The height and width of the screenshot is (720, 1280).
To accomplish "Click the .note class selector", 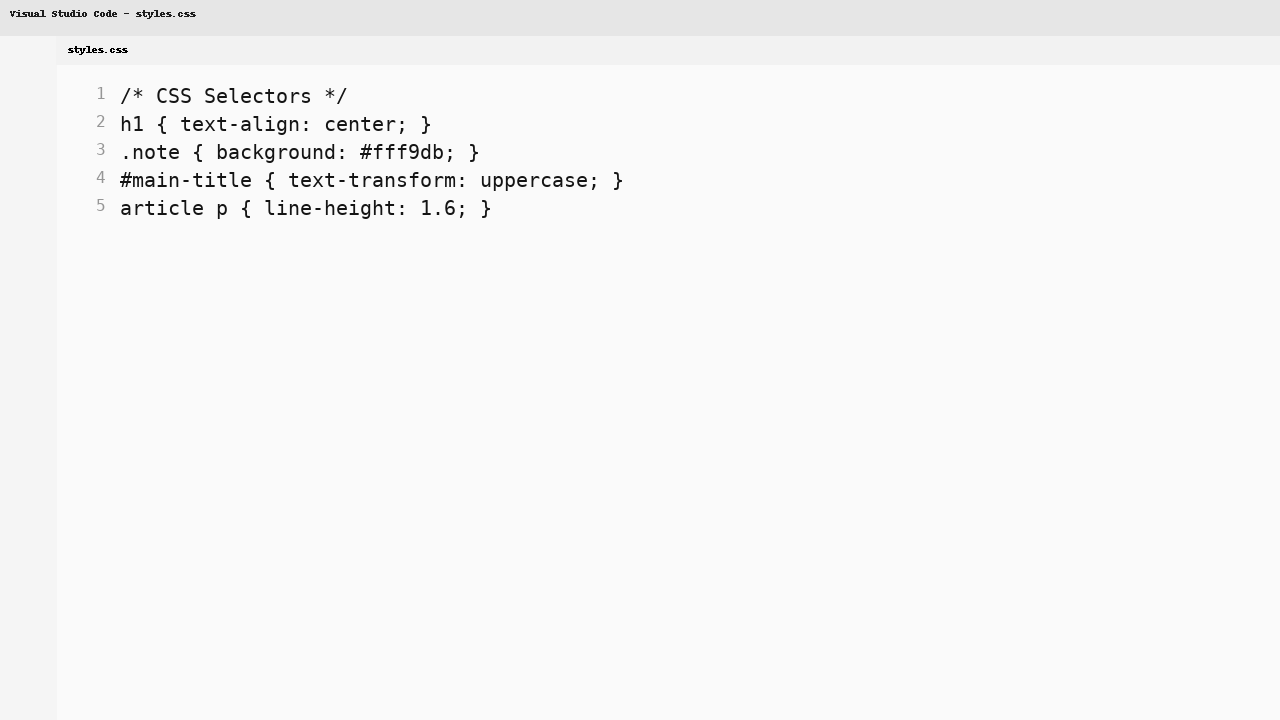I will pos(150,152).
